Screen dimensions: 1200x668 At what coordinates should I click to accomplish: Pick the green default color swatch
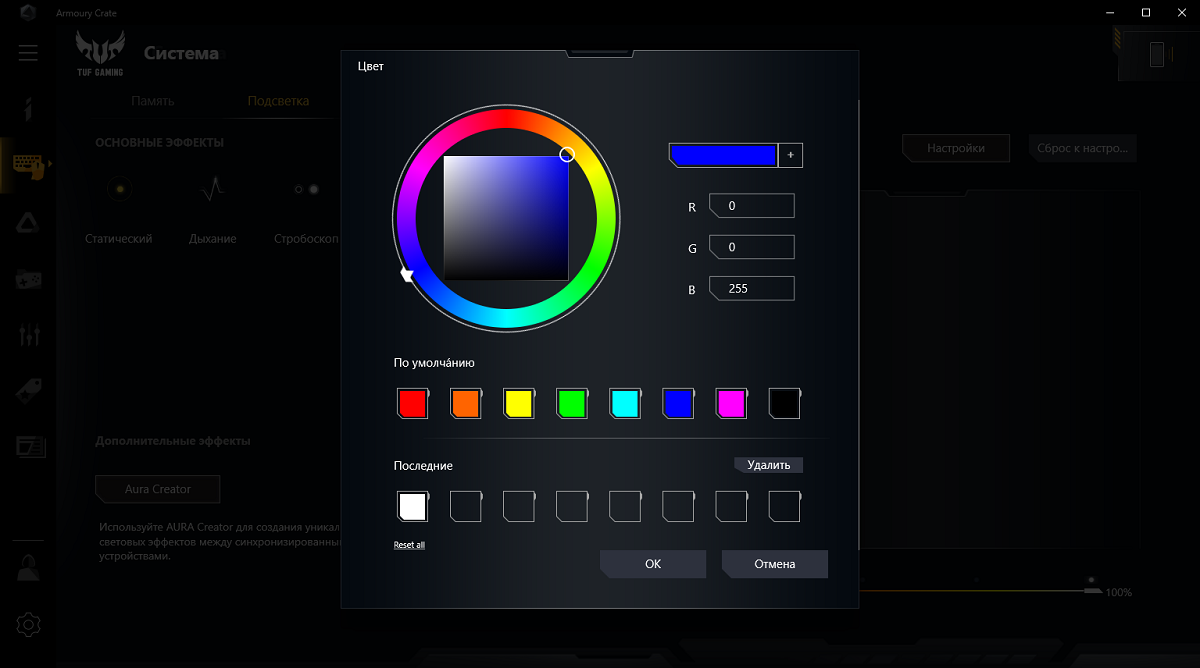pyautogui.click(x=571, y=404)
